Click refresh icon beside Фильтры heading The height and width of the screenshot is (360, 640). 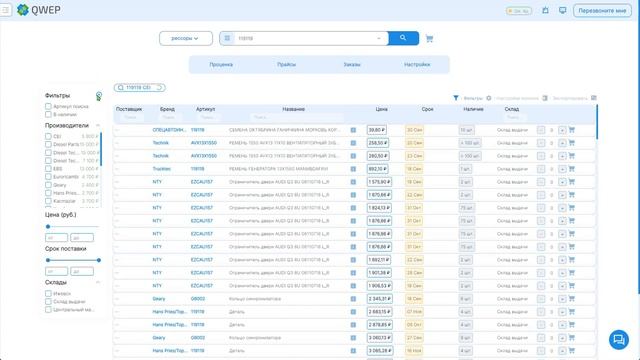tap(99, 96)
